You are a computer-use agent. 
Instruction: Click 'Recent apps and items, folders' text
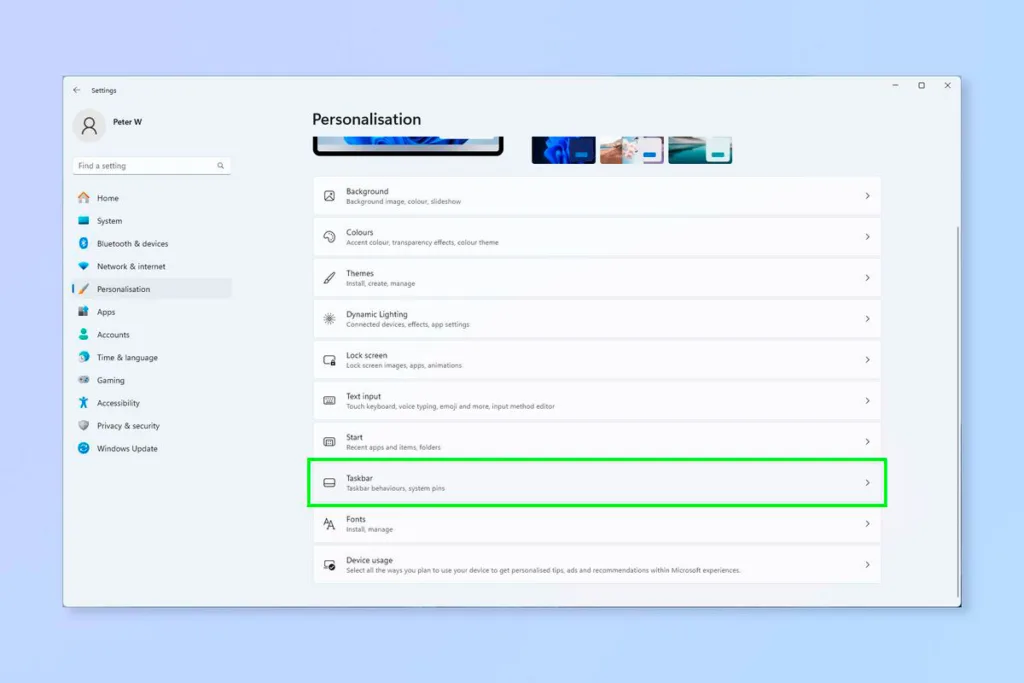[393, 447]
